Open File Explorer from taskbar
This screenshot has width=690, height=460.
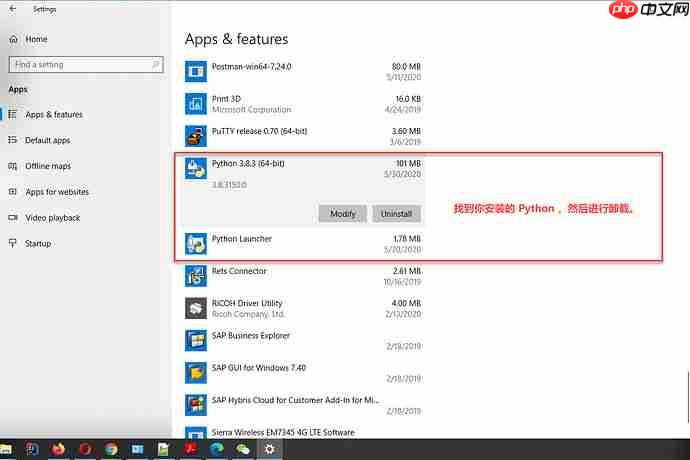[6, 449]
